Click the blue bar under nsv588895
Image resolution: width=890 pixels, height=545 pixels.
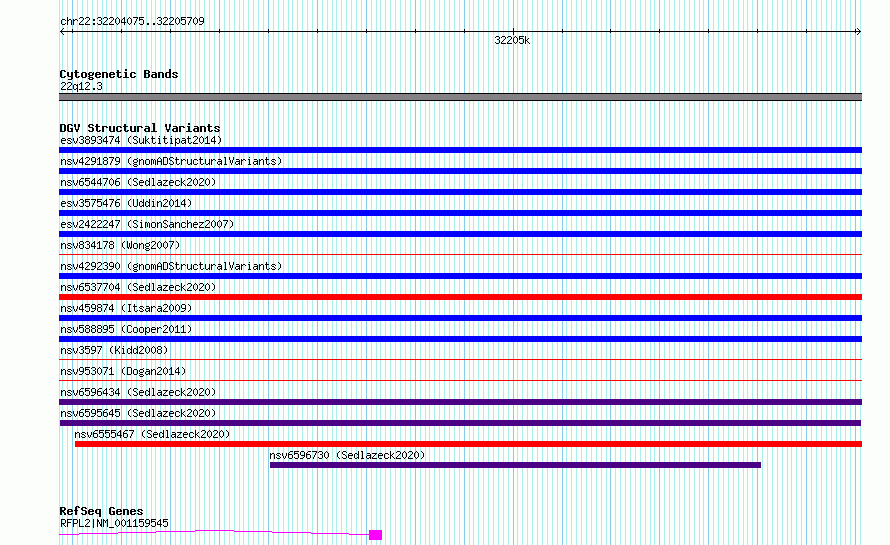coord(460,339)
